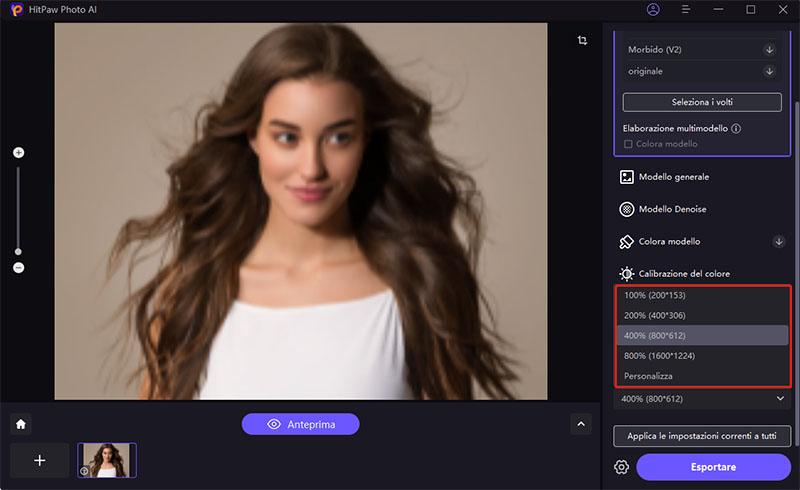800x490 pixels.
Task: Open the 400% (800*612) resolution dropdown
Action: click(703, 399)
